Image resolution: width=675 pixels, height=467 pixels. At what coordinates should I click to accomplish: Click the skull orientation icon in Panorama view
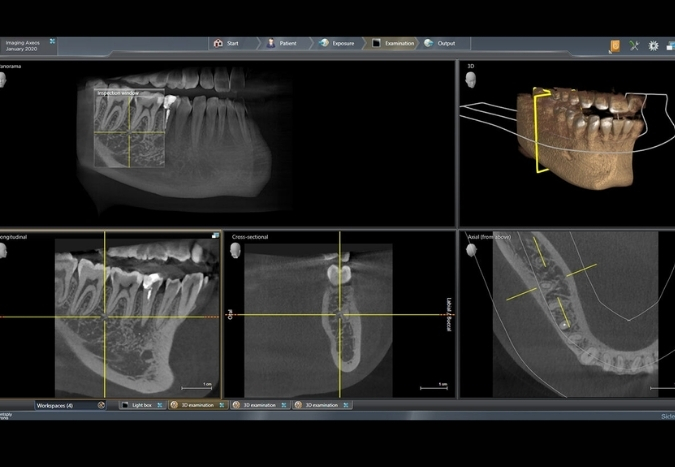(6, 79)
